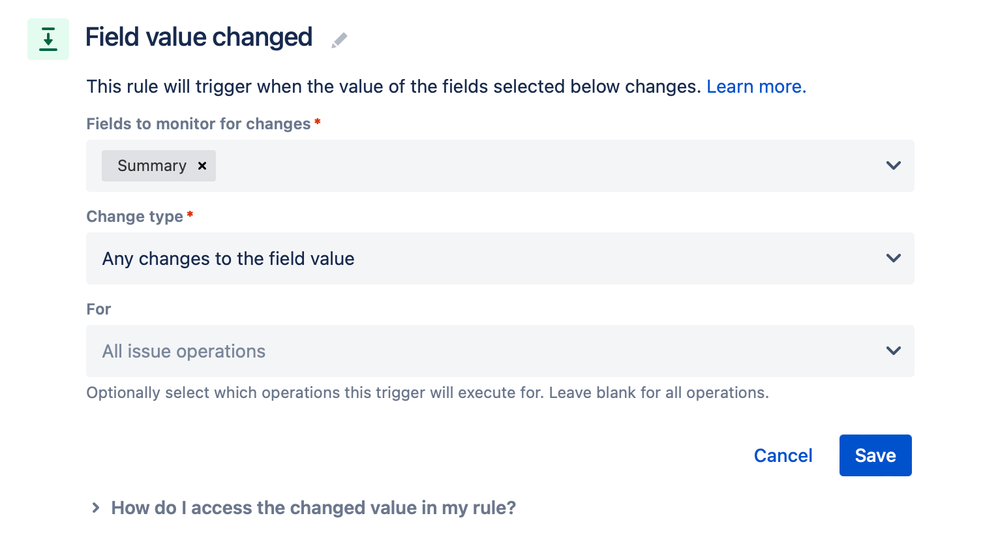Select the Summary field chip
This screenshot has height=539, width=998.
[152, 165]
